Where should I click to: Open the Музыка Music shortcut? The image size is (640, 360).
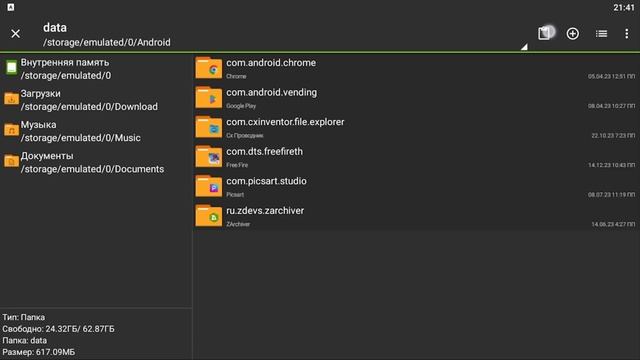tap(96, 131)
